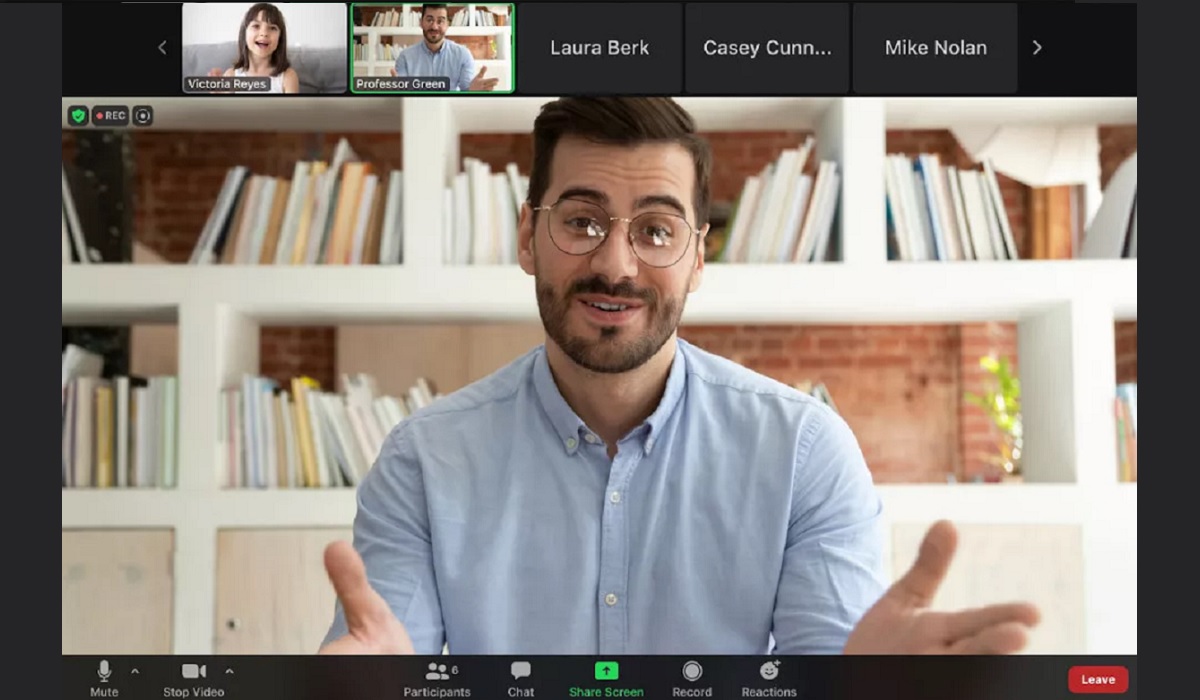Leave the meeting
The image size is (1200, 700).
[x=1098, y=680]
